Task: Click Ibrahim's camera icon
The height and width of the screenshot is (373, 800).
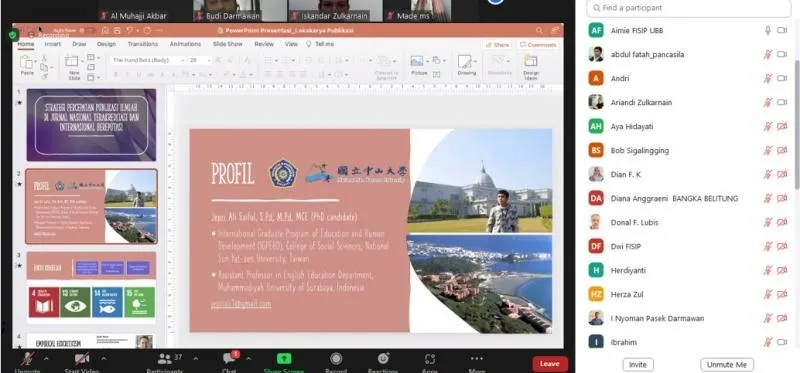Action: [x=782, y=342]
